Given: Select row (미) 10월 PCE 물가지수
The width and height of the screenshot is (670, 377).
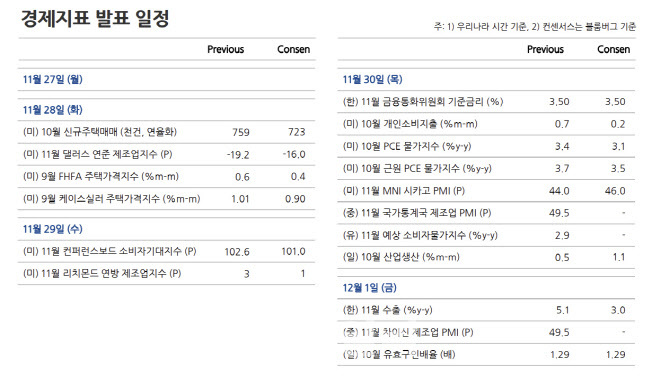Looking at the screenshot, I should tap(486, 146).
